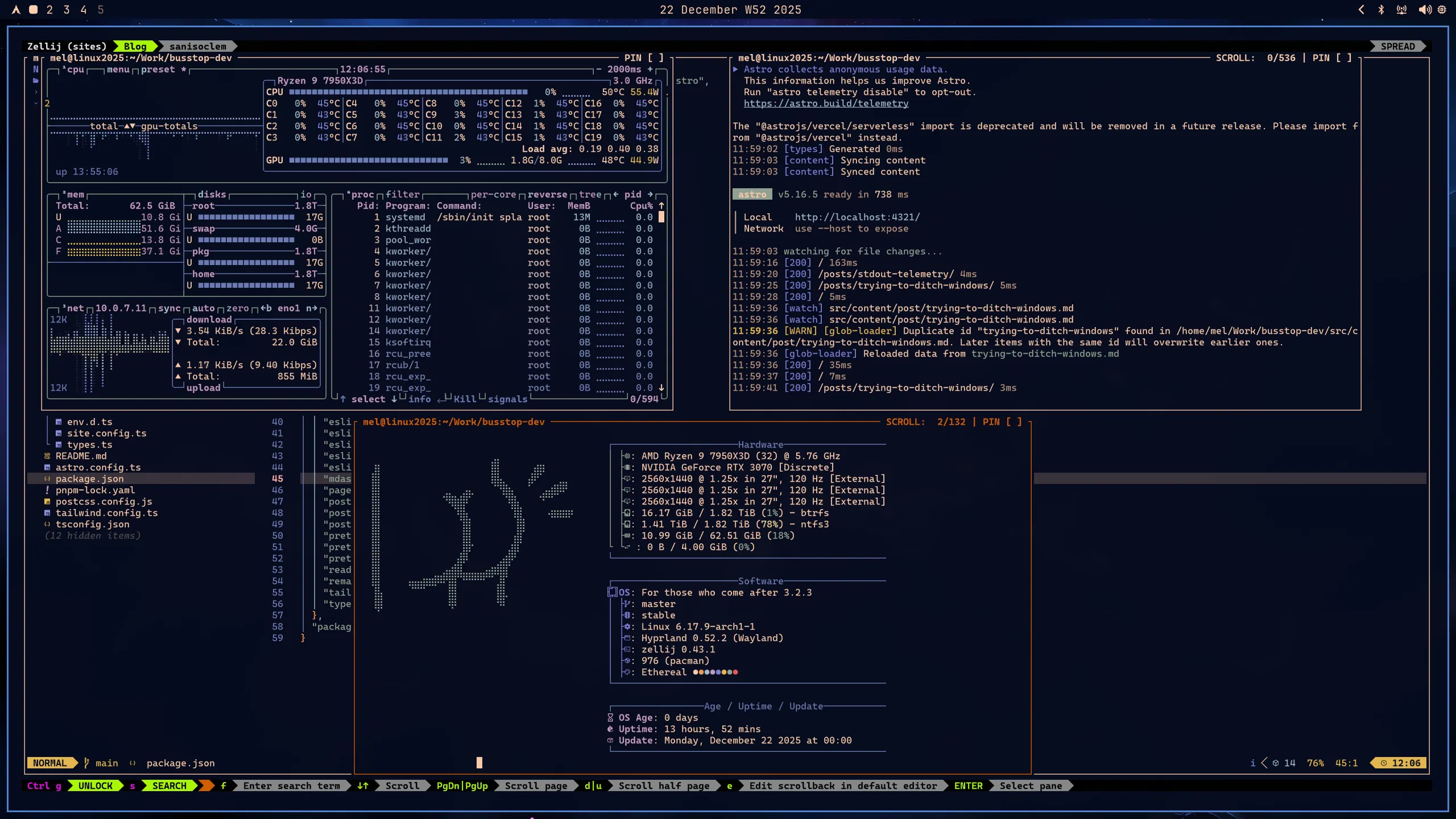Click the exclamation icon beside pnpm-lock.yaml
This screenshot has width=1456, height=819.
[x=48, y=490]
